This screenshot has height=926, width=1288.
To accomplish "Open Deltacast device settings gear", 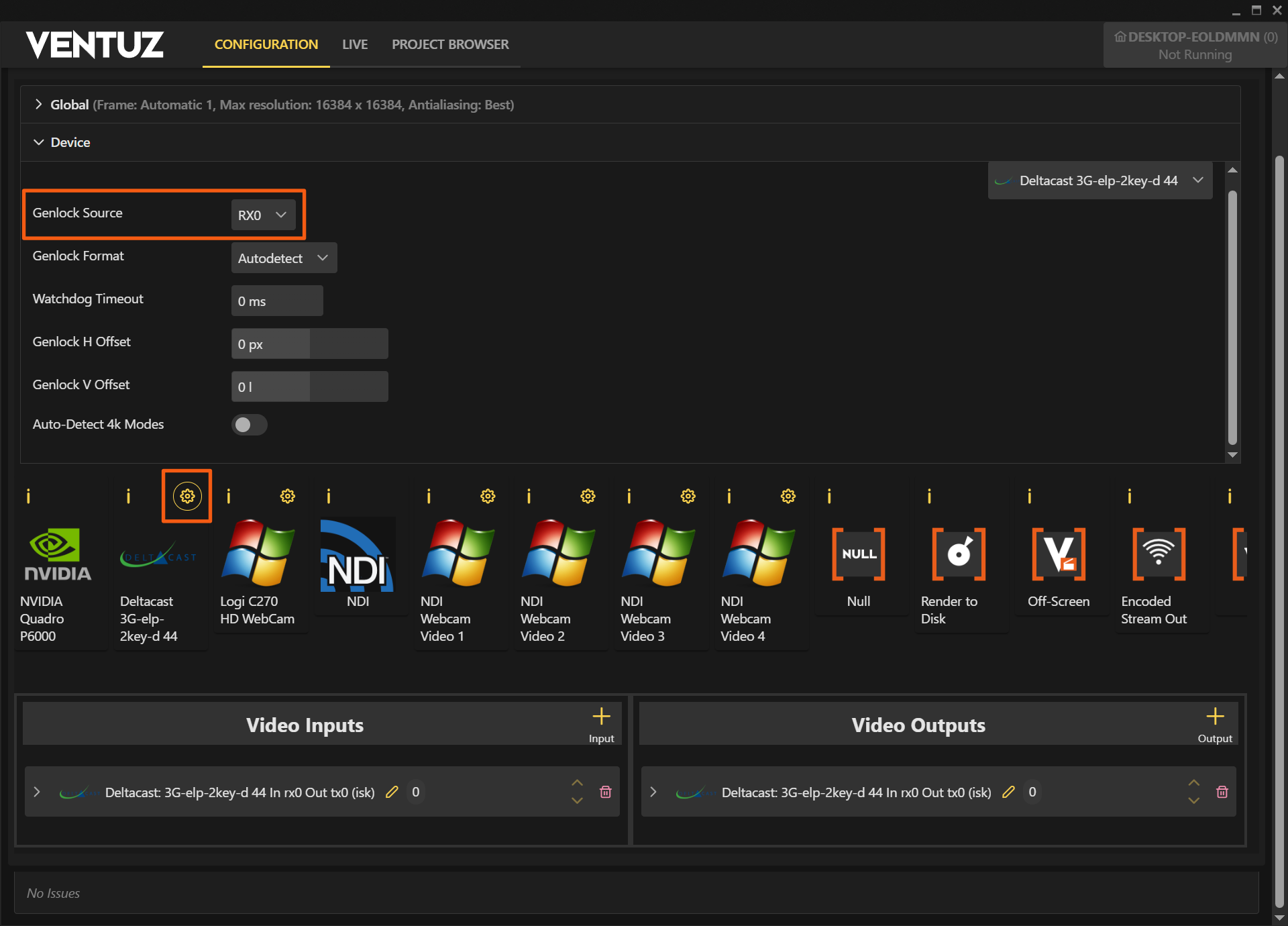I will pyautogui.click(x=187, y=496).
